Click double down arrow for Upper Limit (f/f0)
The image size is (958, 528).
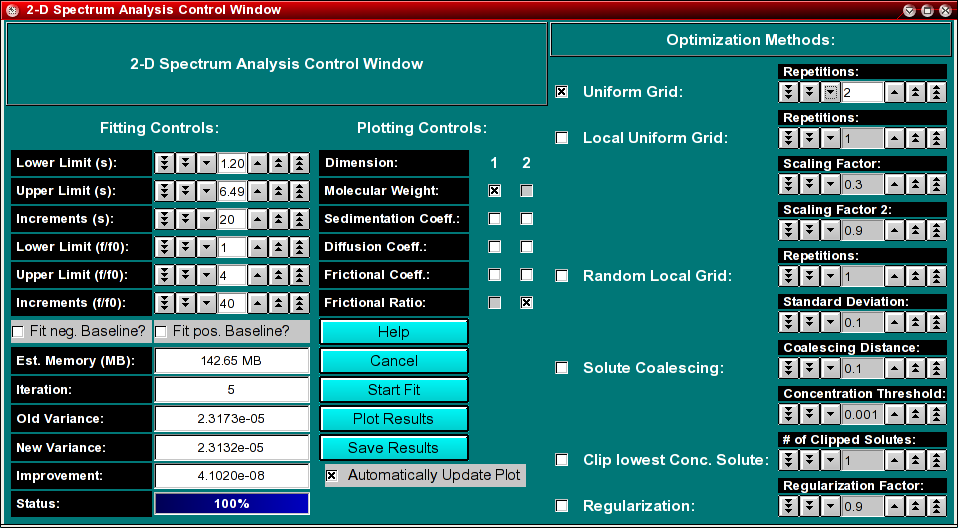[x=184, y=275]
